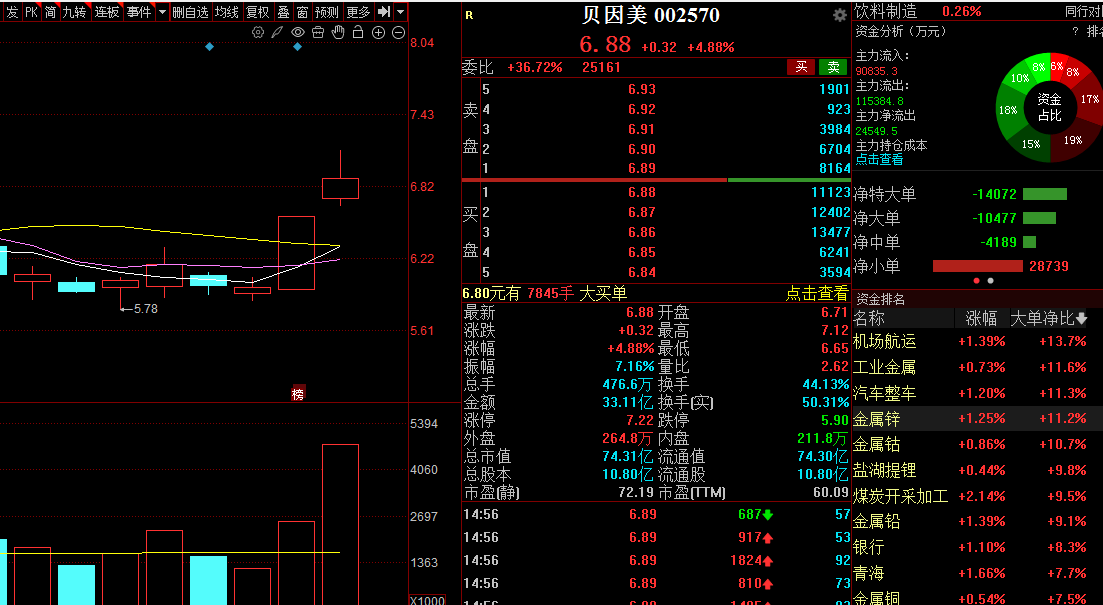Click the 19% dark red pie segment
This screenshot has height=605, width=1103.
[1073, 140]
